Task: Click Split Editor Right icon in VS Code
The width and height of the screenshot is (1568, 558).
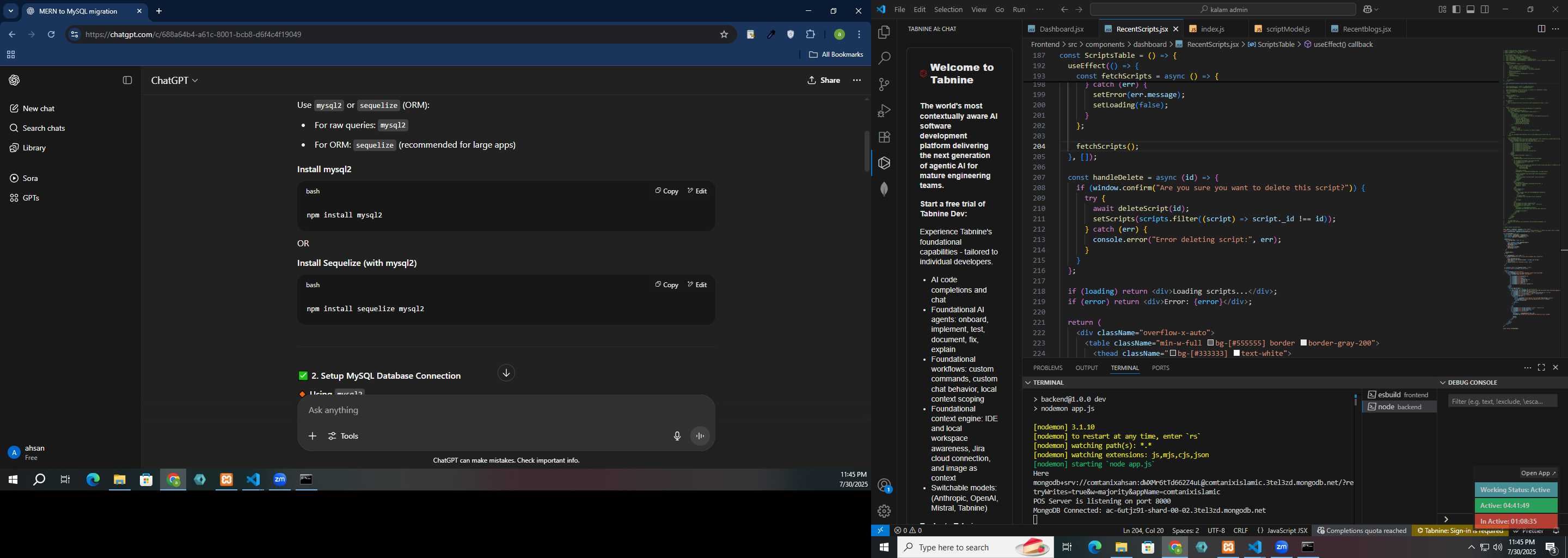Action: point(1541,29)
